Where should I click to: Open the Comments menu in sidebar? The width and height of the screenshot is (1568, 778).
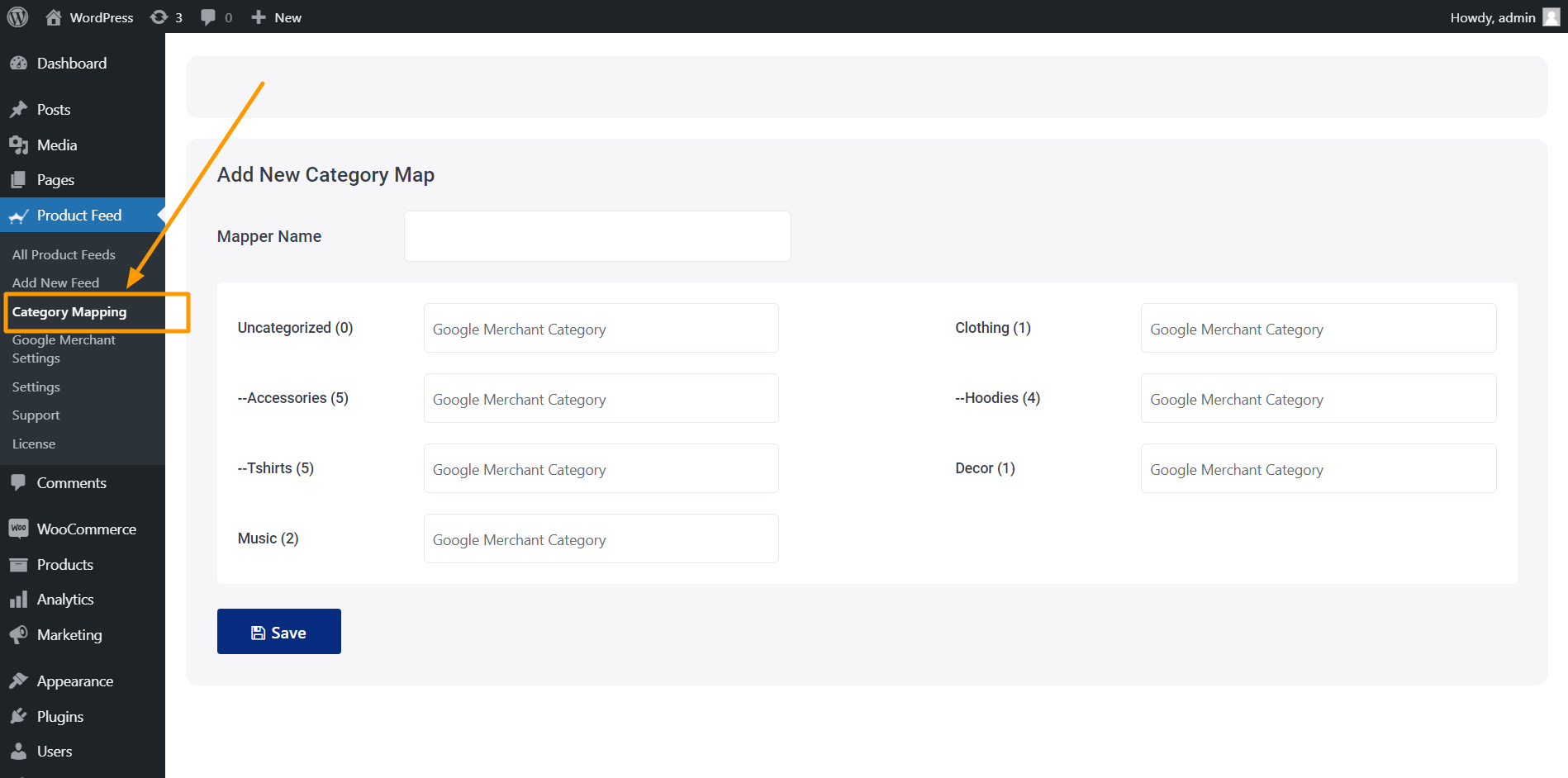[x=83, y=483]
